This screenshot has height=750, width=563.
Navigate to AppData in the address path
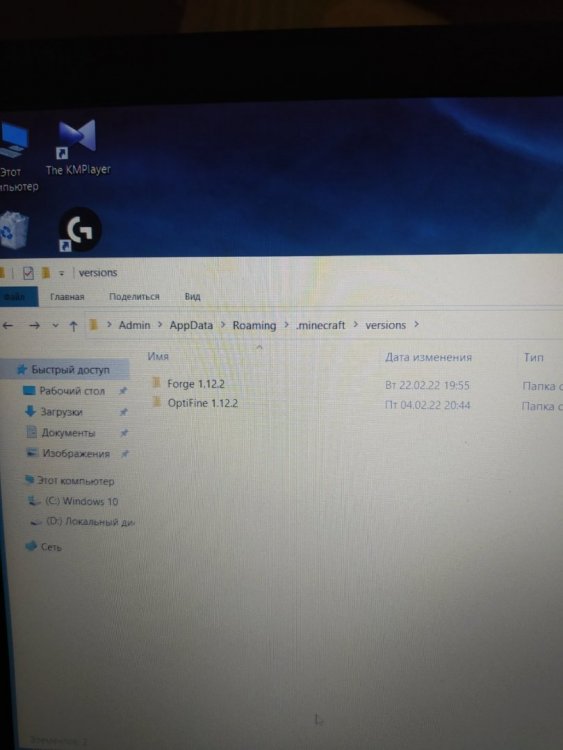(x=191, y=325)
